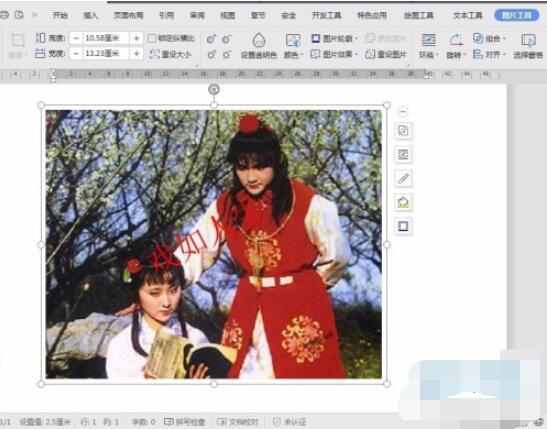This screenshot has height=429, width=547.
Task: Open the 插入 ribbon tab
Action: coord(90,15)
